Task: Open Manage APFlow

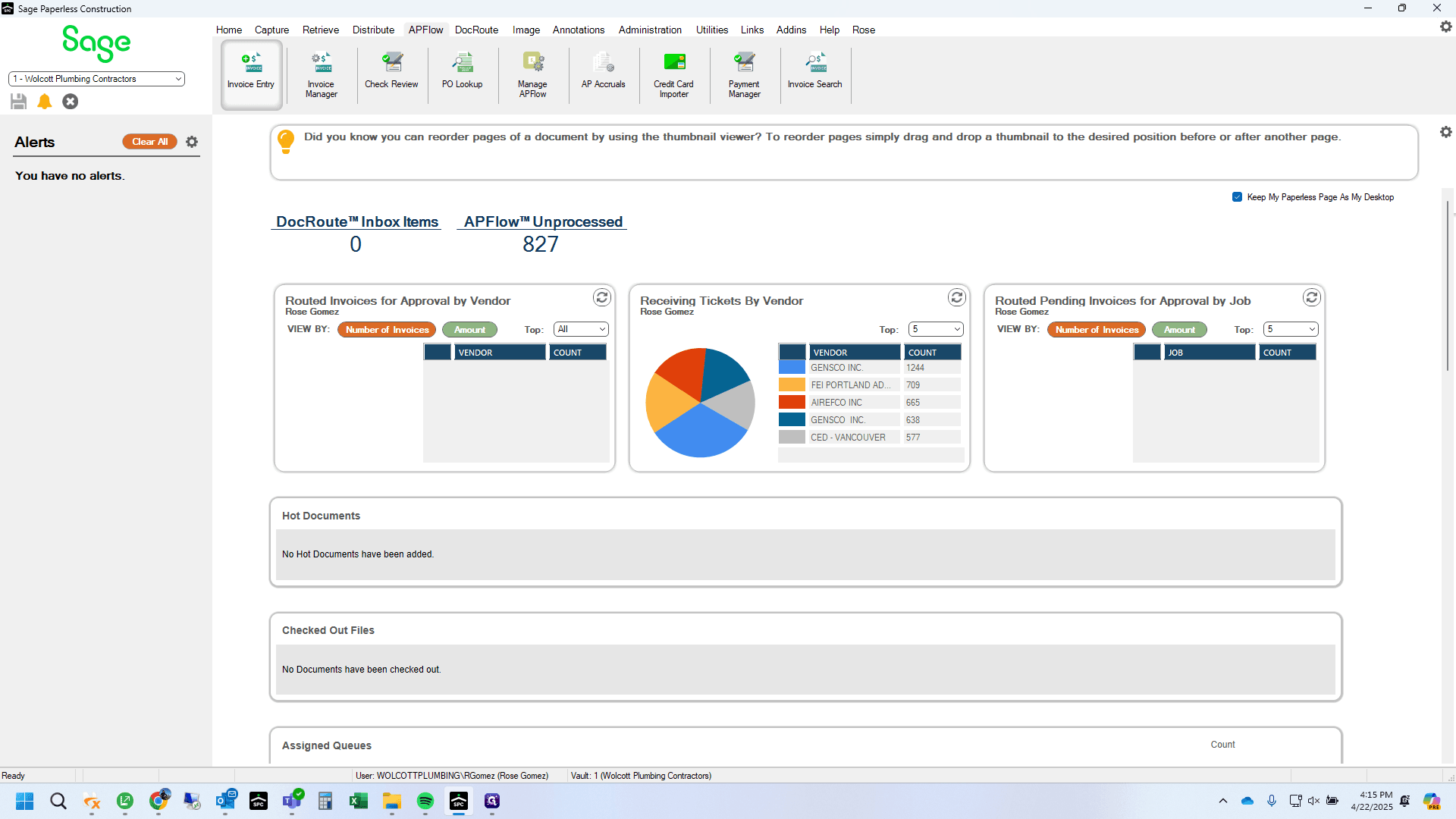Action: (x=532, y=74)
